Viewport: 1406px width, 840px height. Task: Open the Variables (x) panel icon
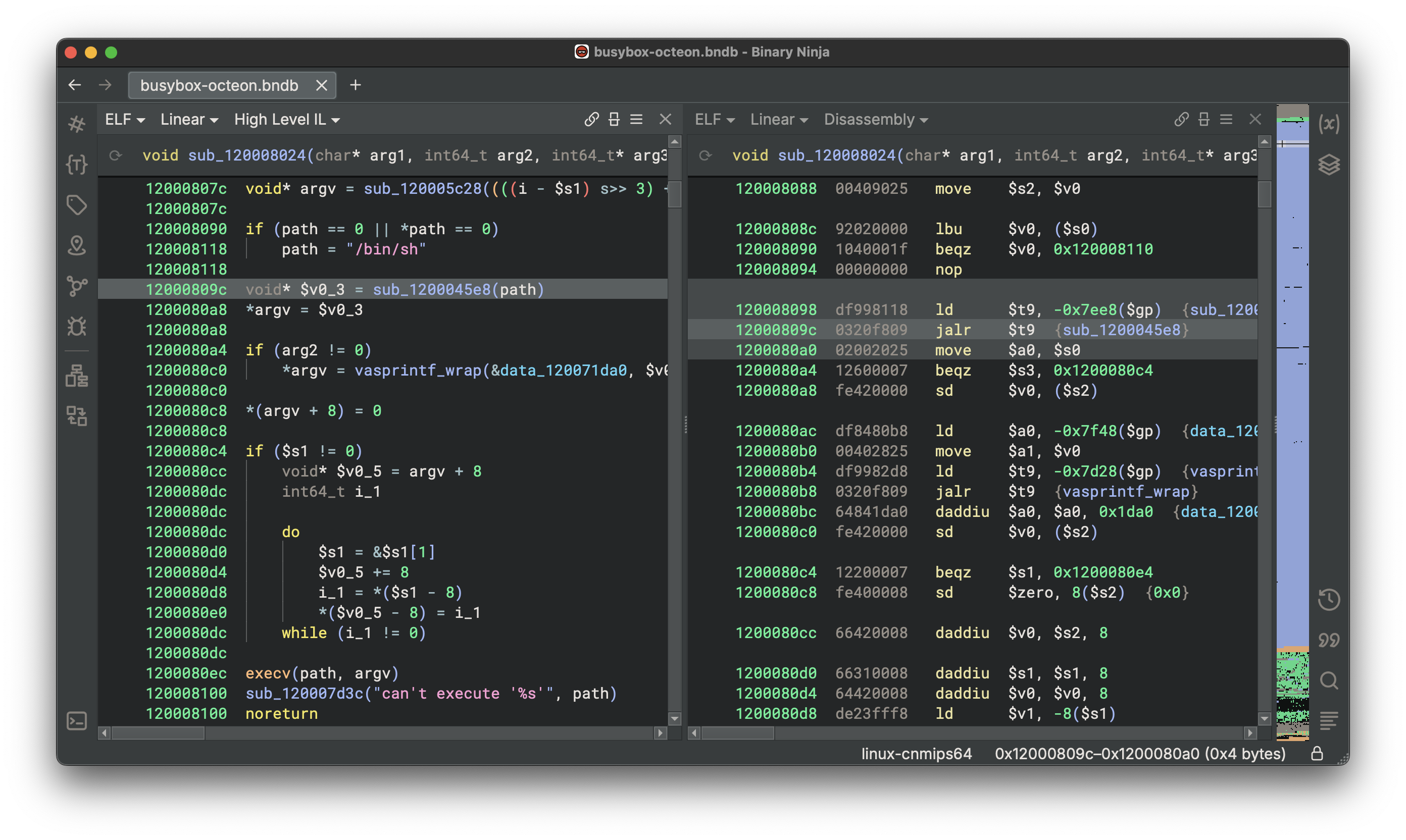1328,123
